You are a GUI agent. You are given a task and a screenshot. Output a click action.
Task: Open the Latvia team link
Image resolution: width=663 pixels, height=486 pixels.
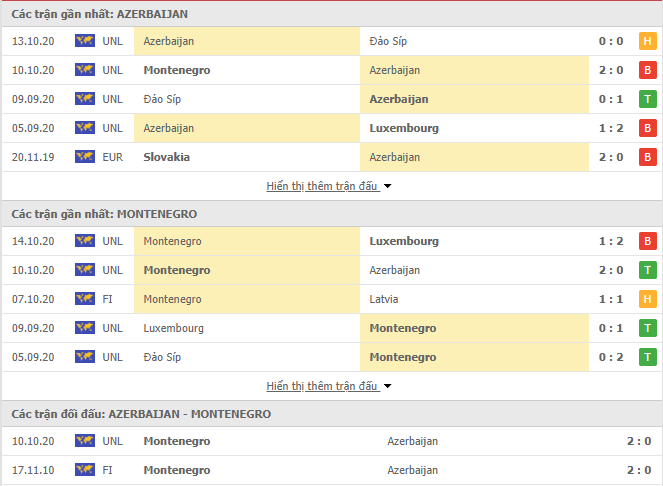pos(384,299)
